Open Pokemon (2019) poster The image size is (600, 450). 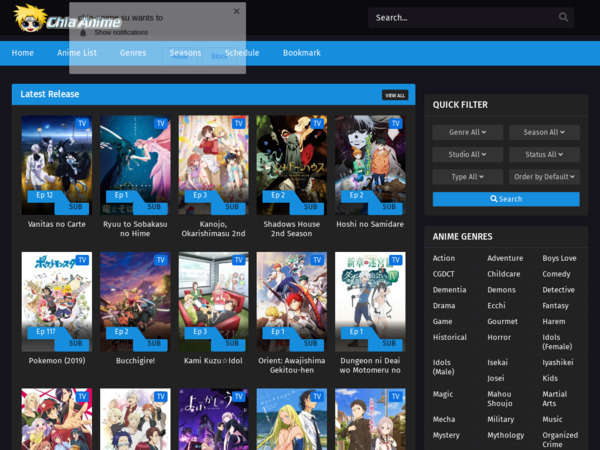(57, 302)
